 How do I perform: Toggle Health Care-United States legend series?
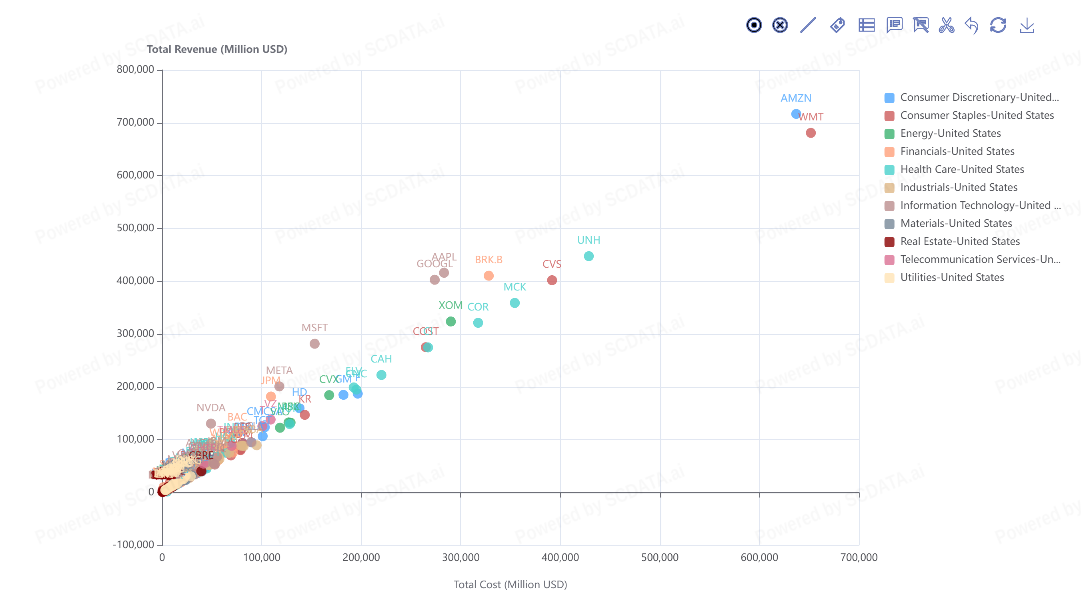pos(954,169)
